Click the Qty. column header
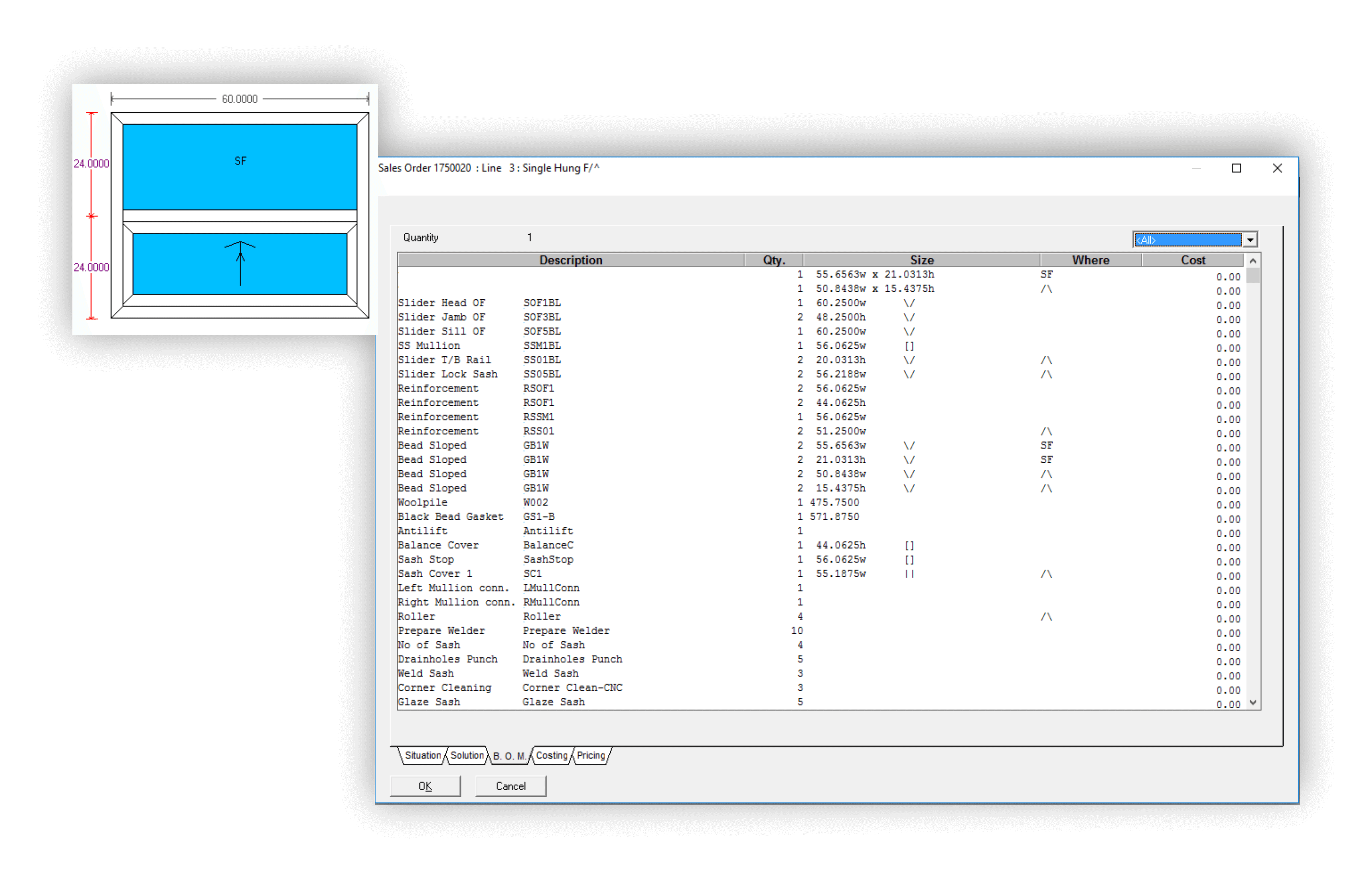1372x878 pixels. [774, 260]
